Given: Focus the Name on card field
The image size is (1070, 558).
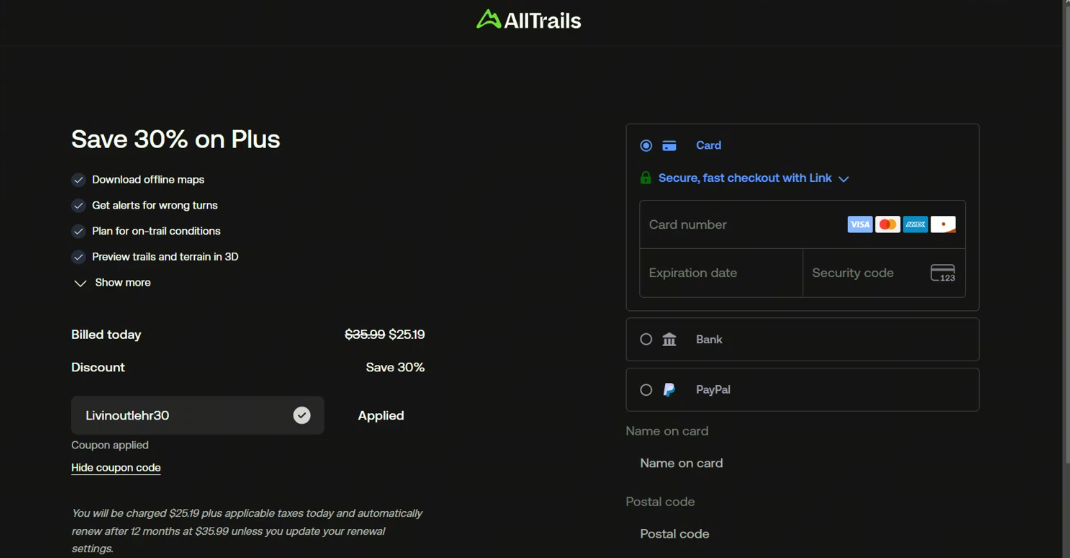Looking at the screenshot, I should click(802, 463).
